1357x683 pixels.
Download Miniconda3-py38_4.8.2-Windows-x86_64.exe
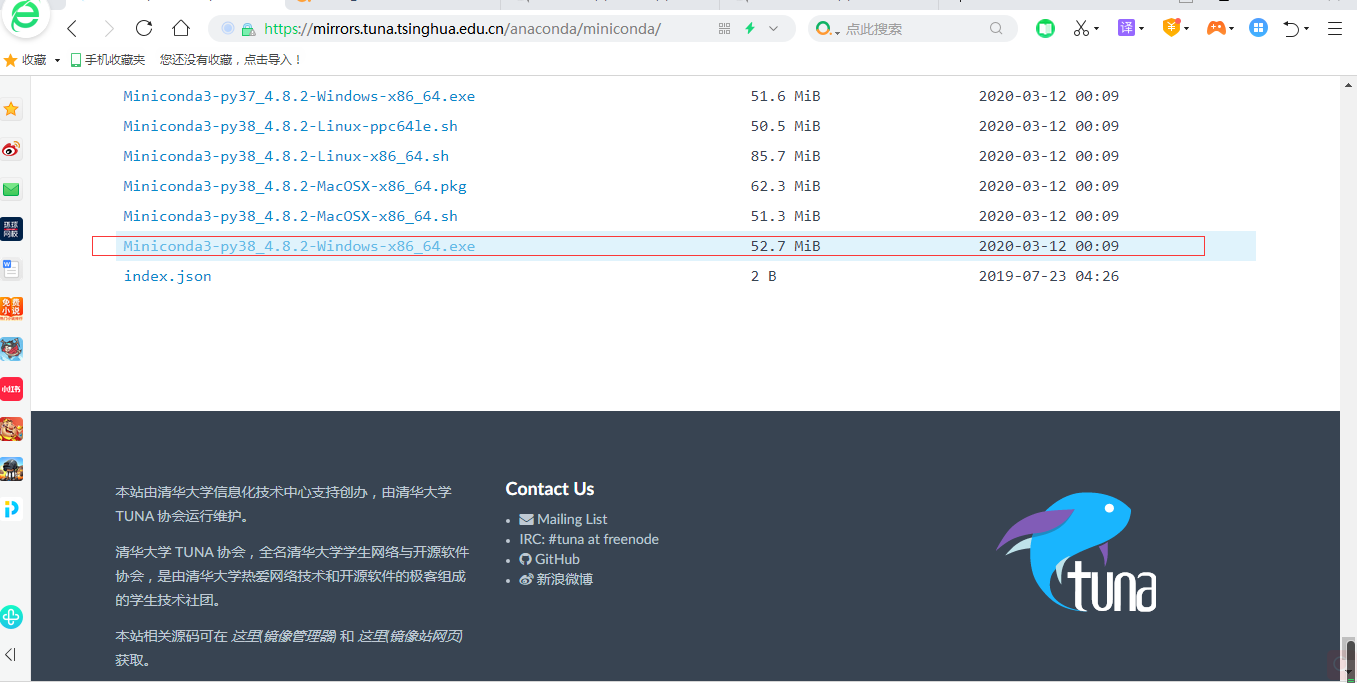coord(299,246)
